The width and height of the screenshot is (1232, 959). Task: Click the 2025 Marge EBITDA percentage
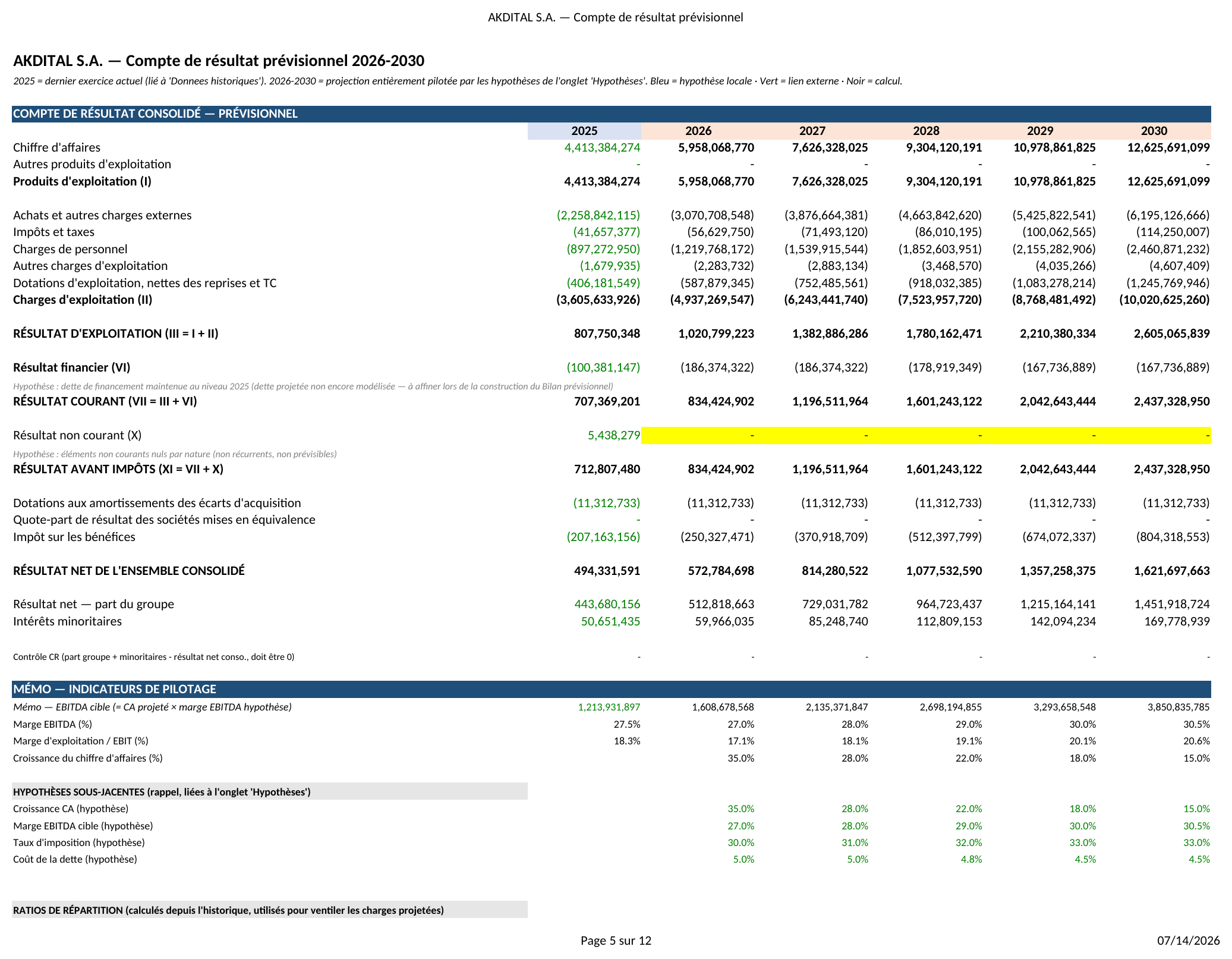point(627,724)
